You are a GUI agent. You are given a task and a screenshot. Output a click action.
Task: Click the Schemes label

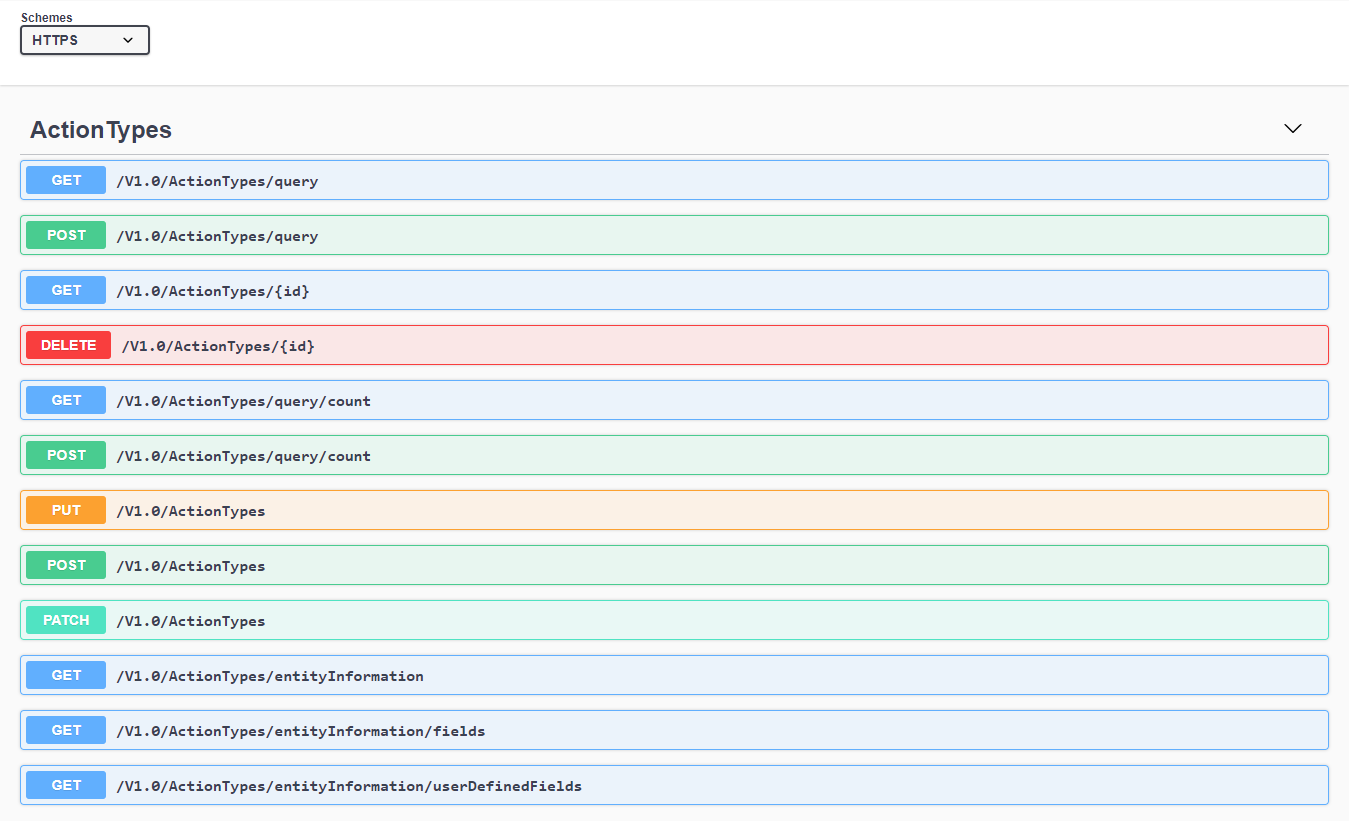pos(46,17)
